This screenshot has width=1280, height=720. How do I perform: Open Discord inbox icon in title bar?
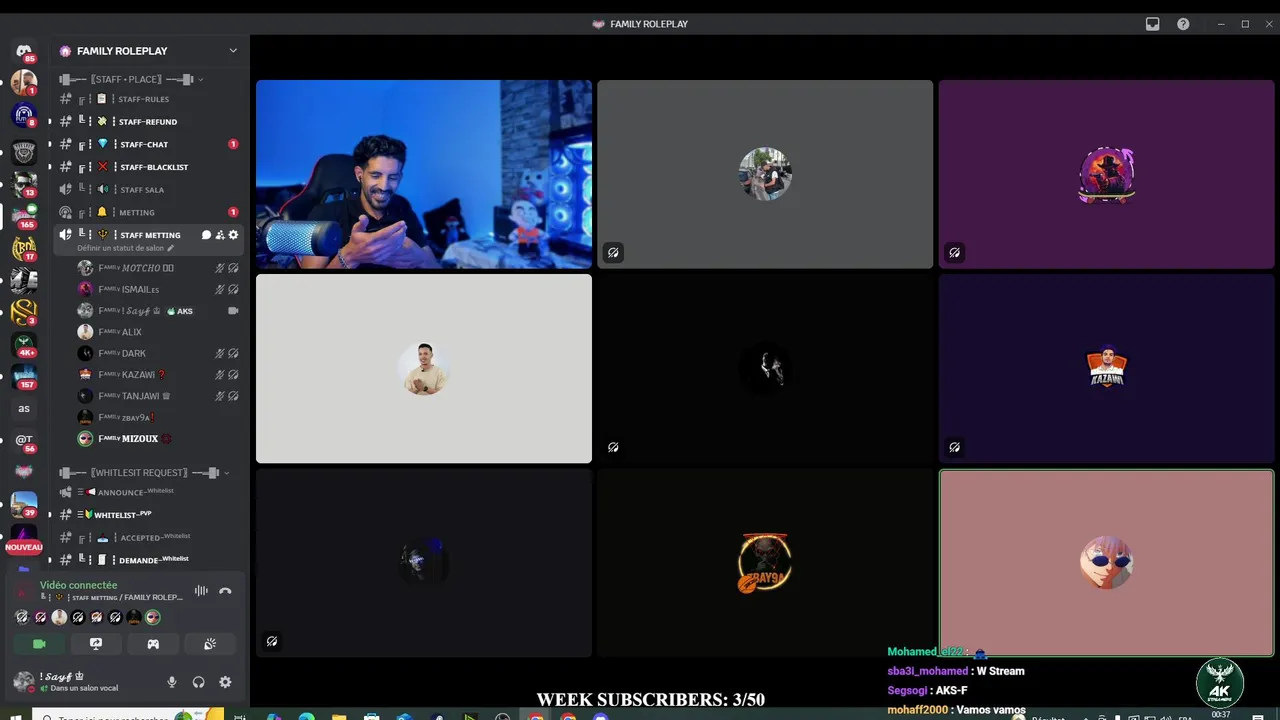1152,24
